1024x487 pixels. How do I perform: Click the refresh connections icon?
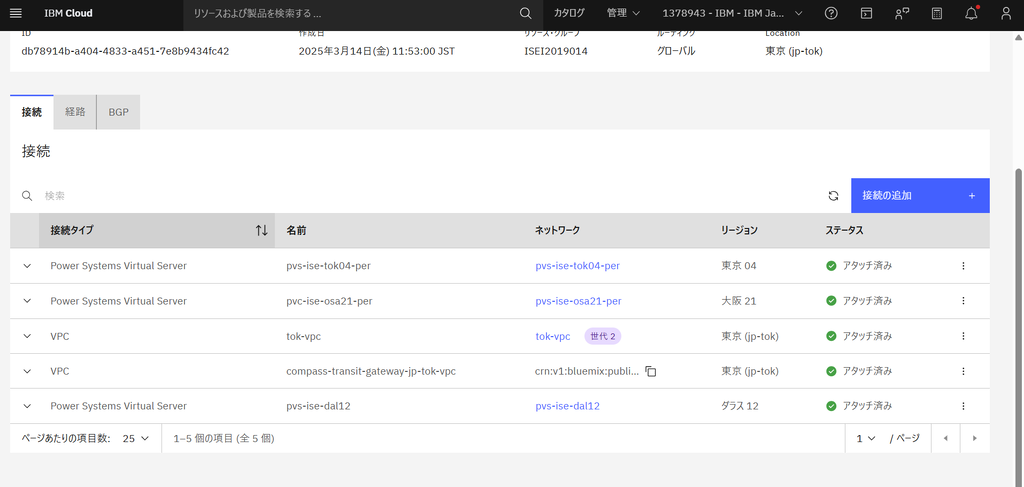[833, 196]
